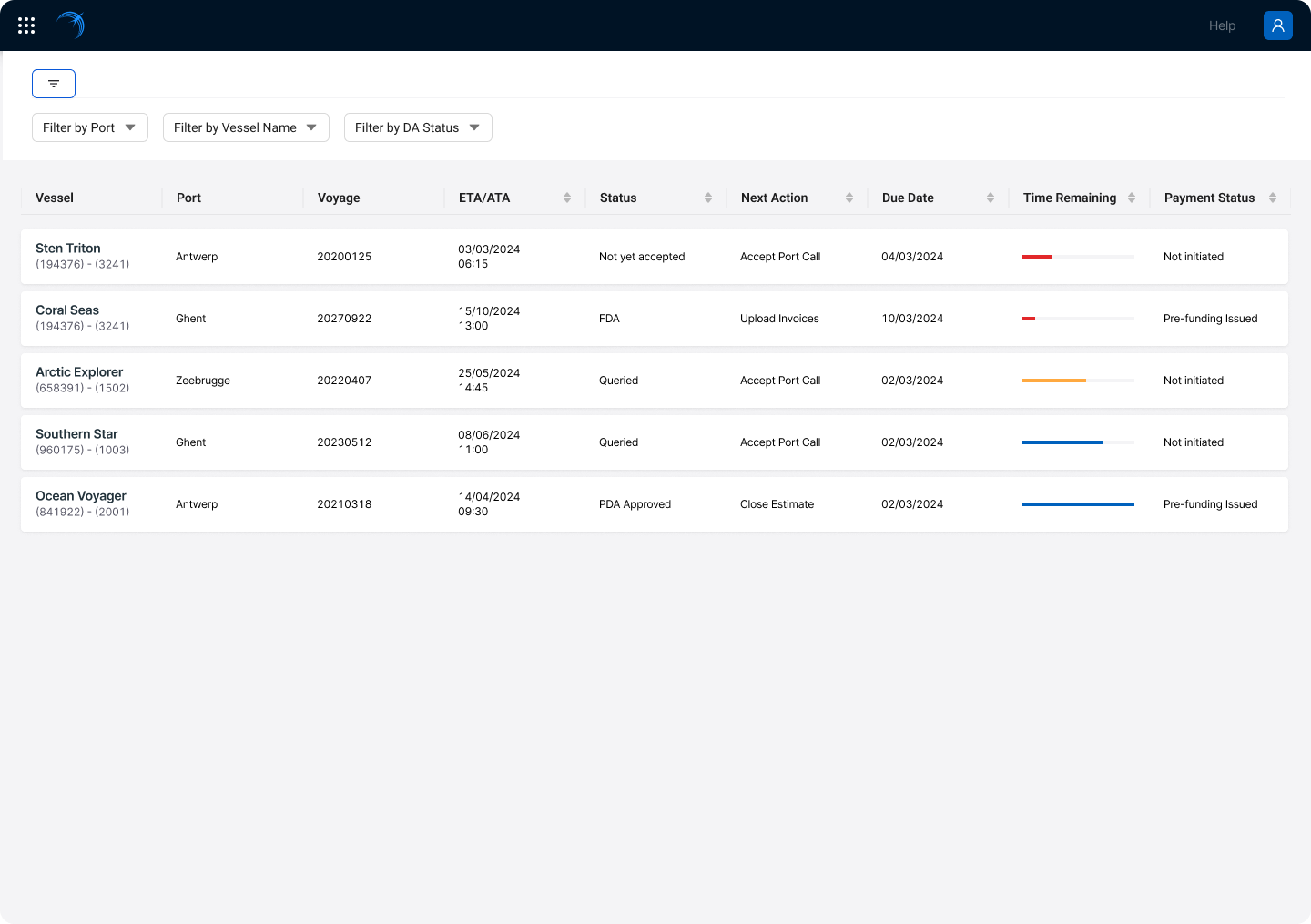Click the PDA Approved status cell

tap(635, 504)
